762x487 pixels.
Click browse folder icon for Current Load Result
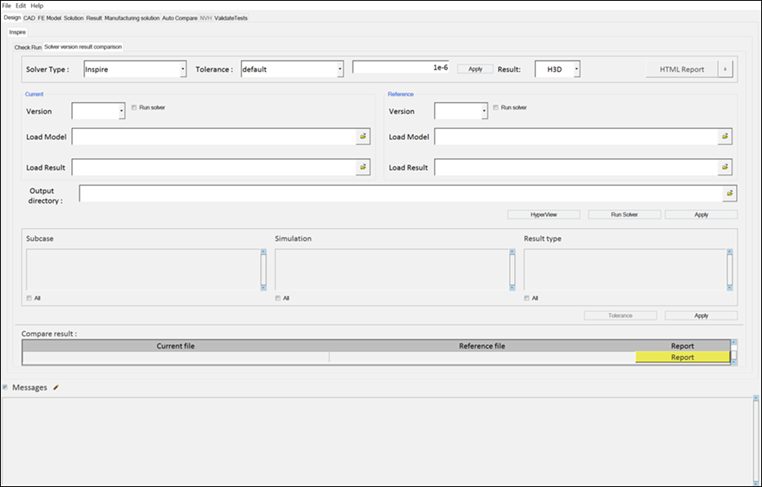363,167
